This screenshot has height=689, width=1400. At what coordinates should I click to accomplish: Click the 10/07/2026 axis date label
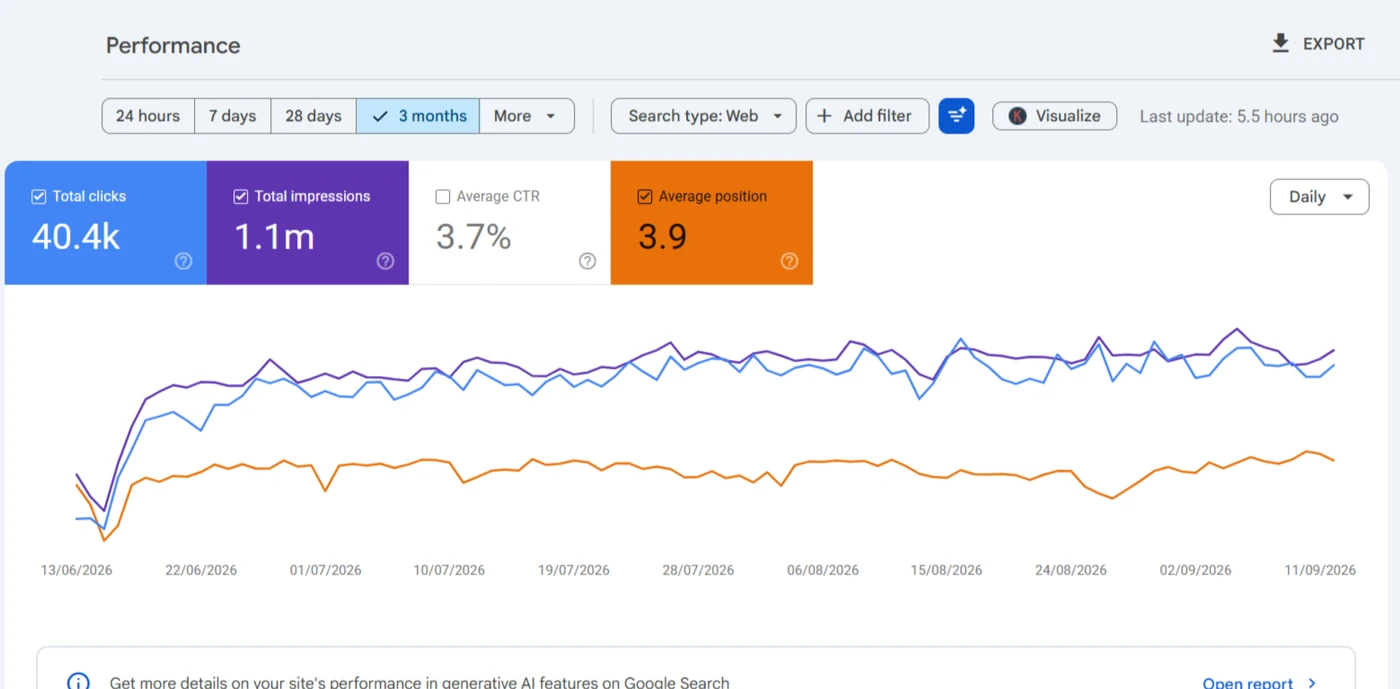point(449,570)
